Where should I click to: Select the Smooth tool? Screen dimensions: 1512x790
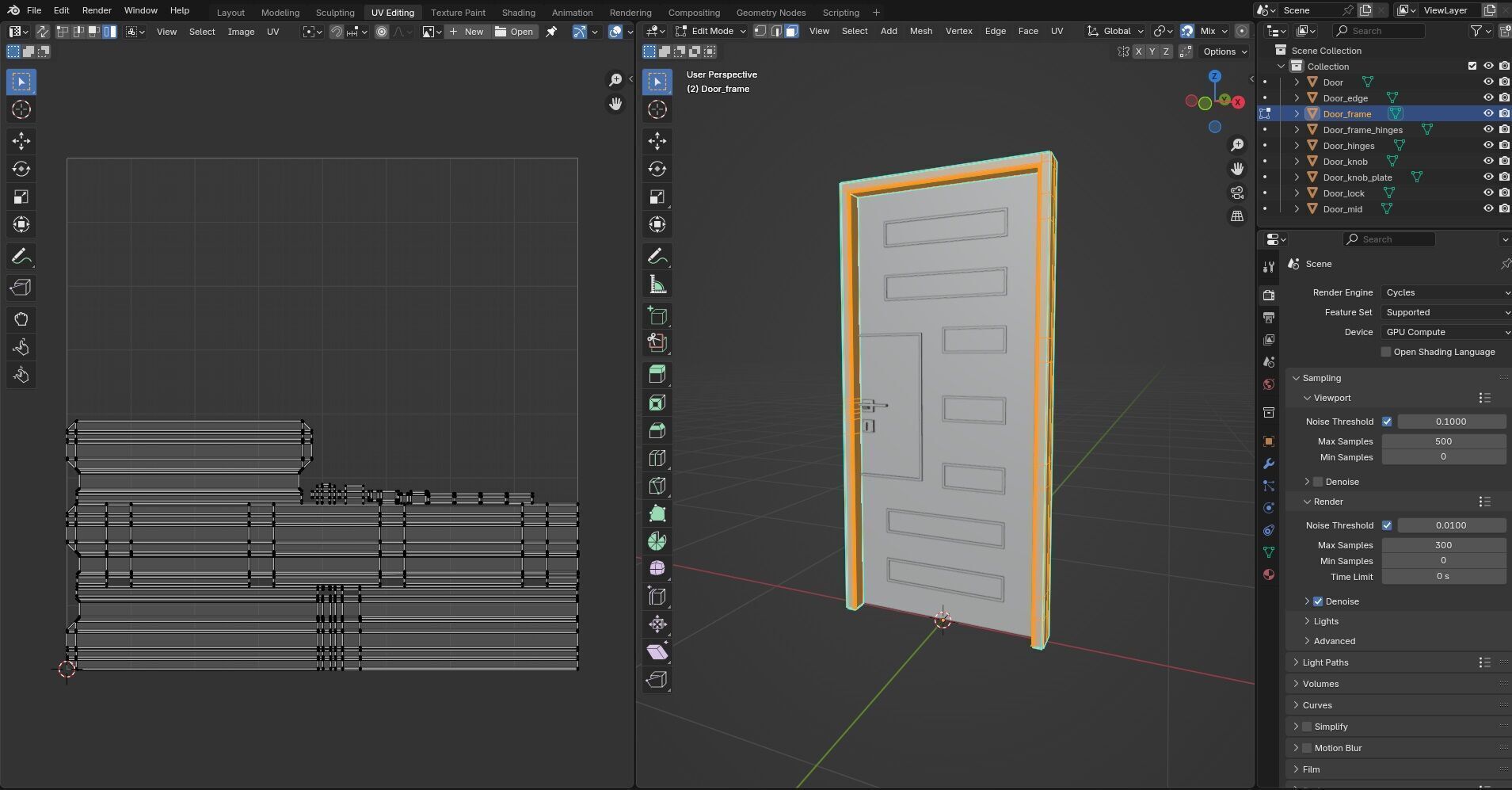657,569
